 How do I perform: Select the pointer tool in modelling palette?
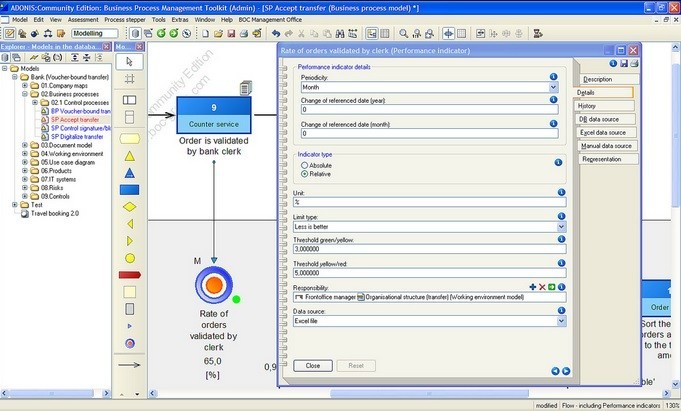coord(129,62)
